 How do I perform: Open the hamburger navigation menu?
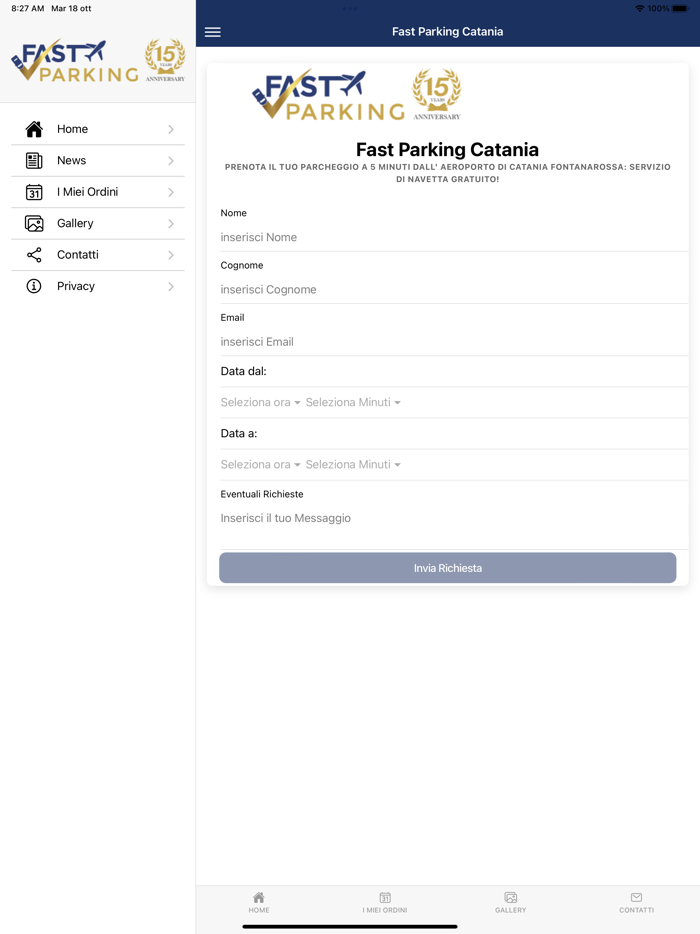coord(212,31)
